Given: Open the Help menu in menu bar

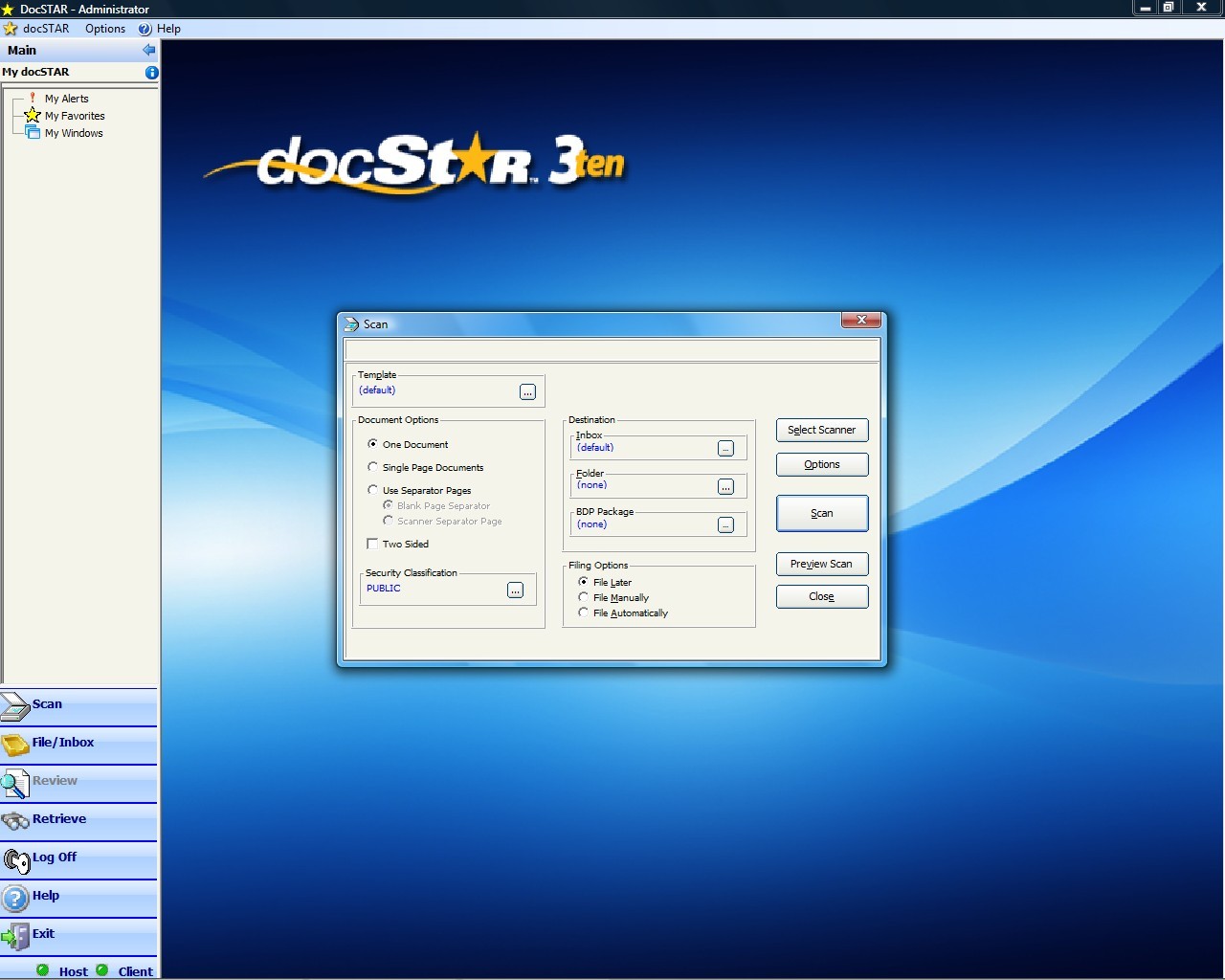Looking at the screenshot, I should 168,29.
